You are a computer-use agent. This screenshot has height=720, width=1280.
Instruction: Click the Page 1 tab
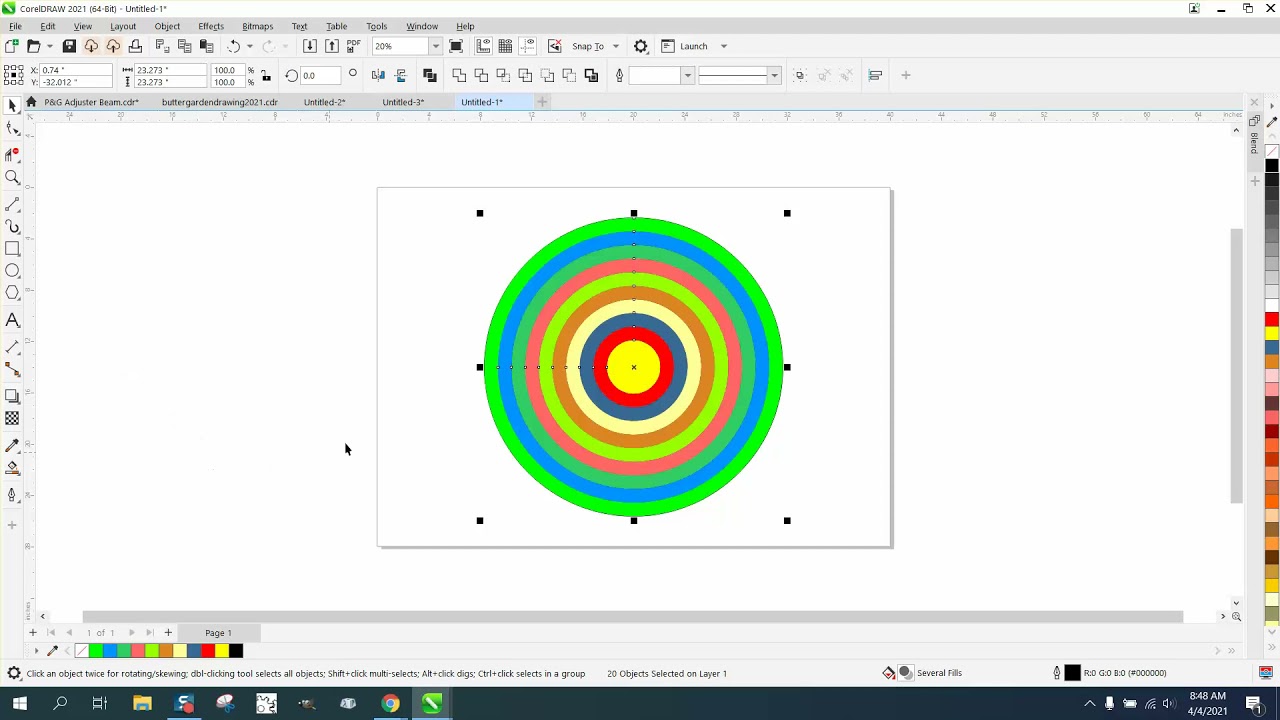(218, 633)
